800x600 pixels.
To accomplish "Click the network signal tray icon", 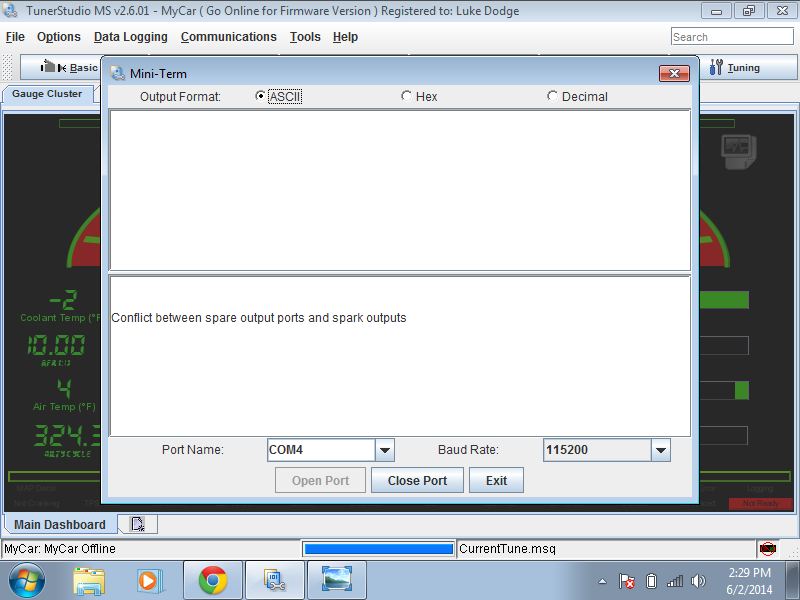I will [674, 581].
